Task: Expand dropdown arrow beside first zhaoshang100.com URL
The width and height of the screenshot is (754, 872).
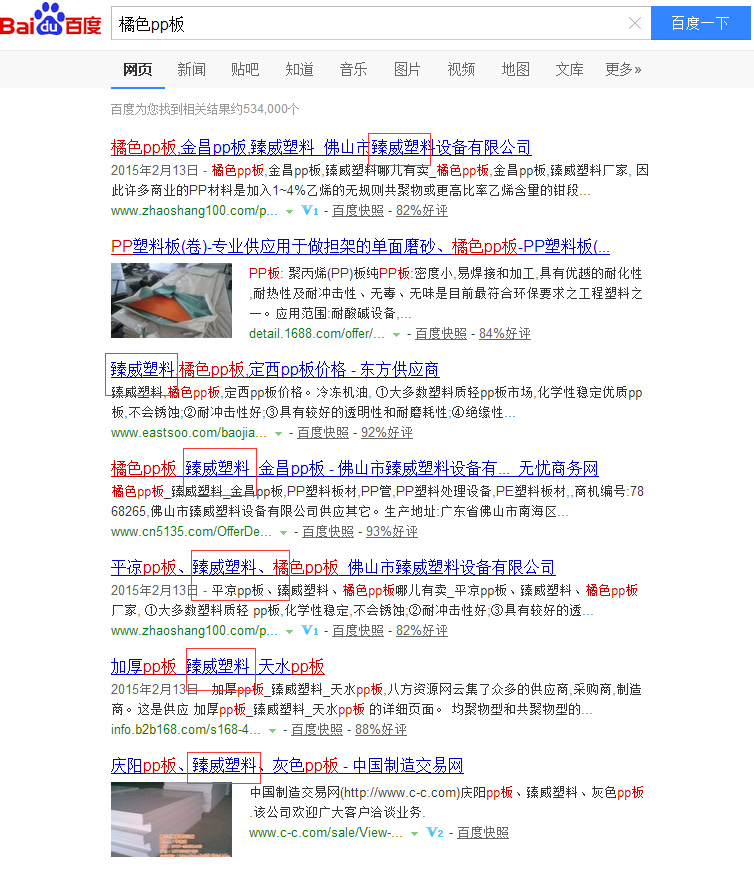Action: [x=289, y=211]
